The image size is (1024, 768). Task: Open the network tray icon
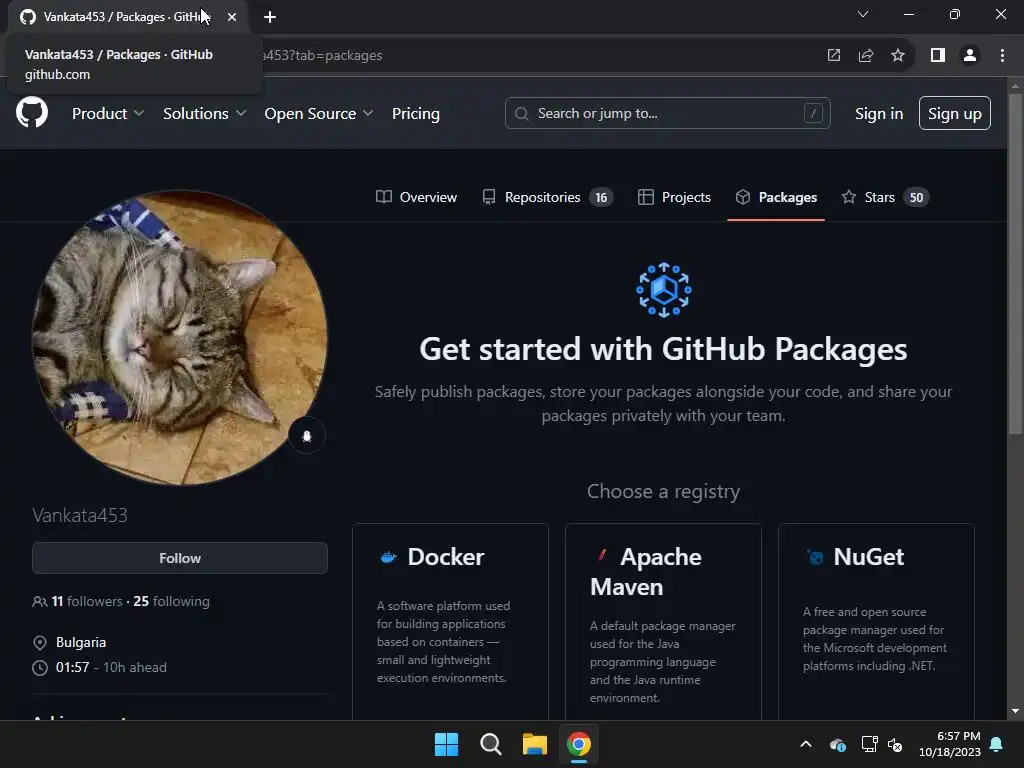[x=869, y=744]
